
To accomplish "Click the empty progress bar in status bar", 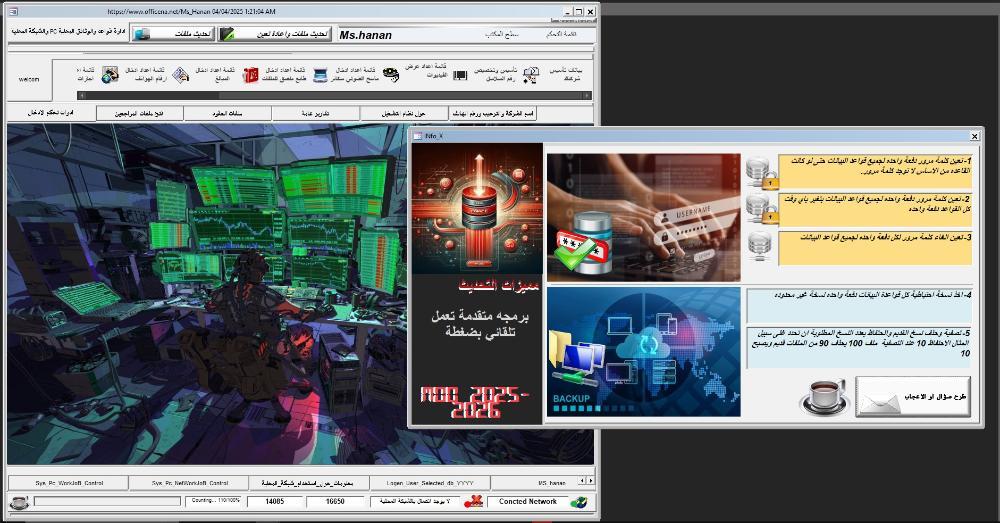I will coord(107,502).
